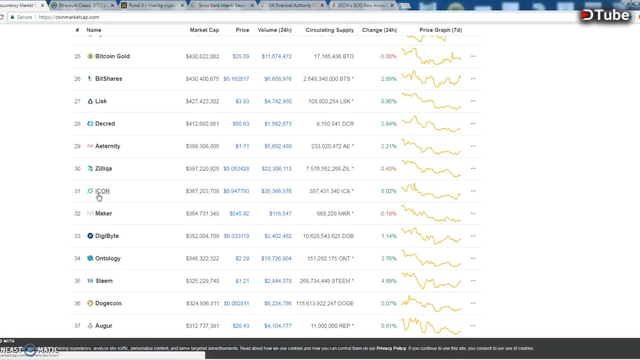Image resolution: width=640 pixels, height=360 pixels.
Task: Open the Ontology coin page link
Action: click(108, 258)
